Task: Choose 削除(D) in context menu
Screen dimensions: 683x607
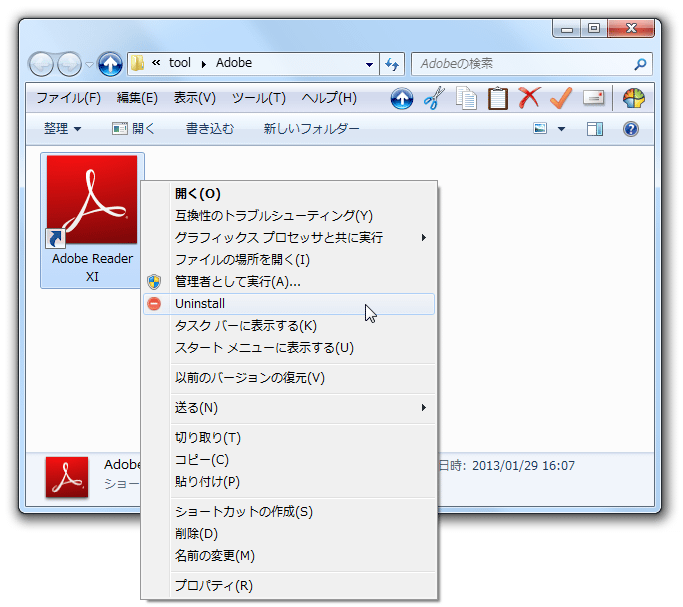Action: coord(289,534)
